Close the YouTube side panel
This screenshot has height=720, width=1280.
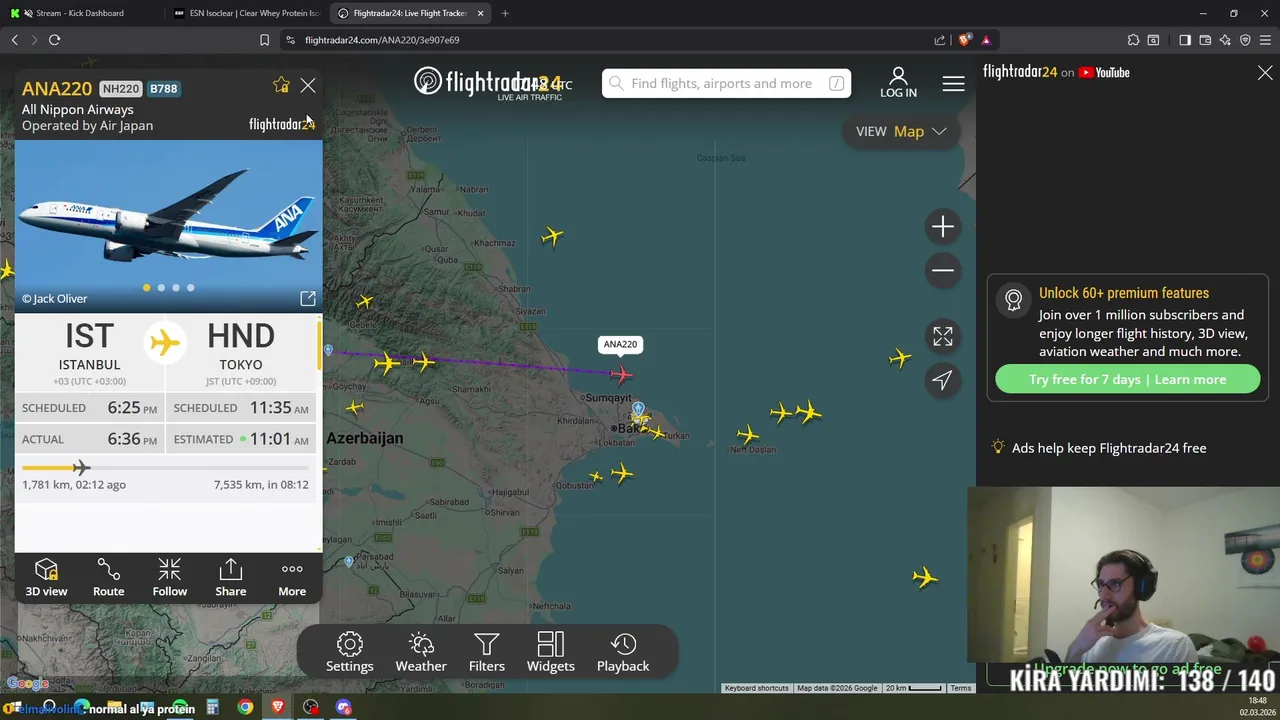1265,72
